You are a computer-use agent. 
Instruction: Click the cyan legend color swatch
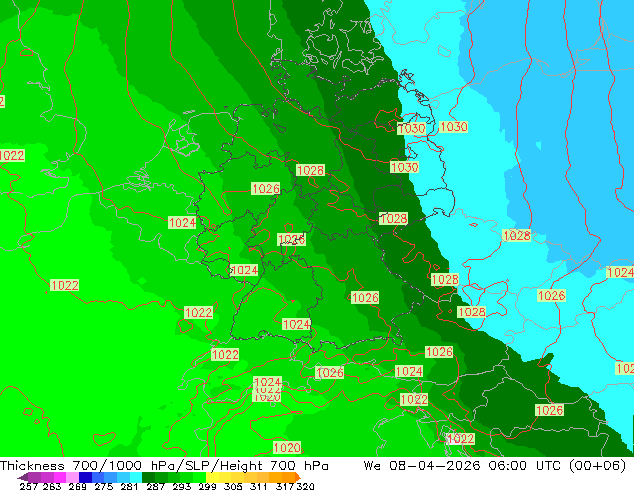[x=136, y=477]
